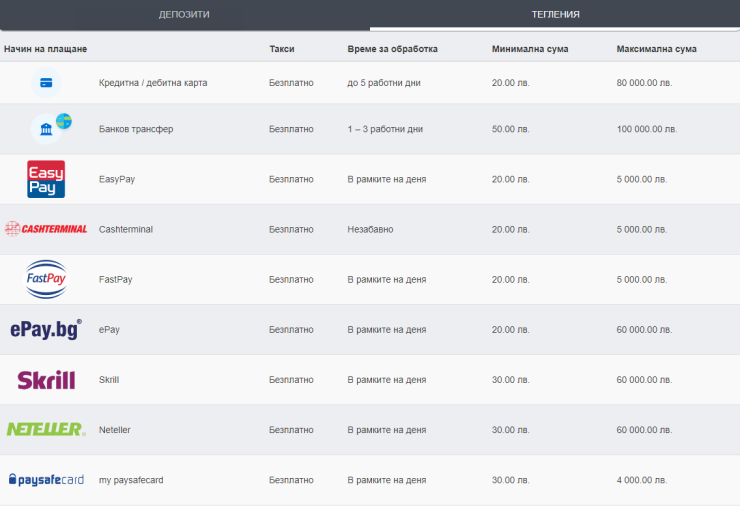Click the 'Такси' column header
The width and height of the screenshot is (740, 506).
[x=282, y=49]
